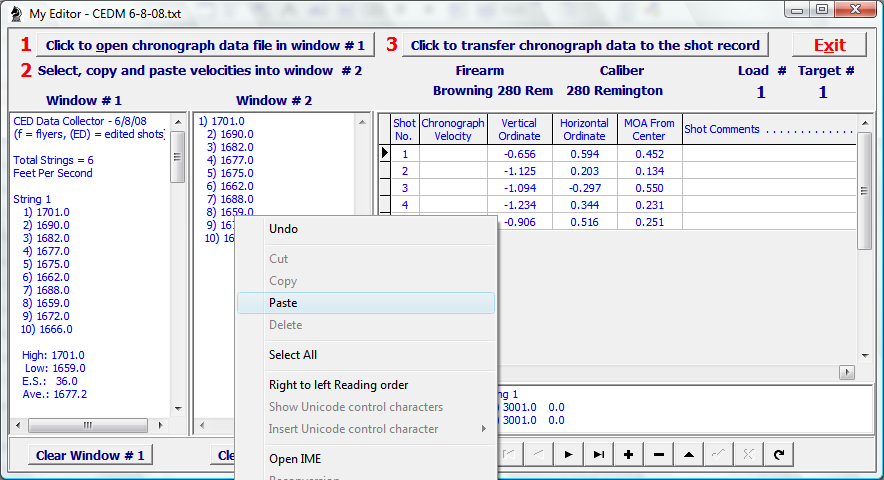Click Vertical Ordinate value -0.656
Image resolution: width=884 pixels, height=480 pixels.
pos(520,154)
